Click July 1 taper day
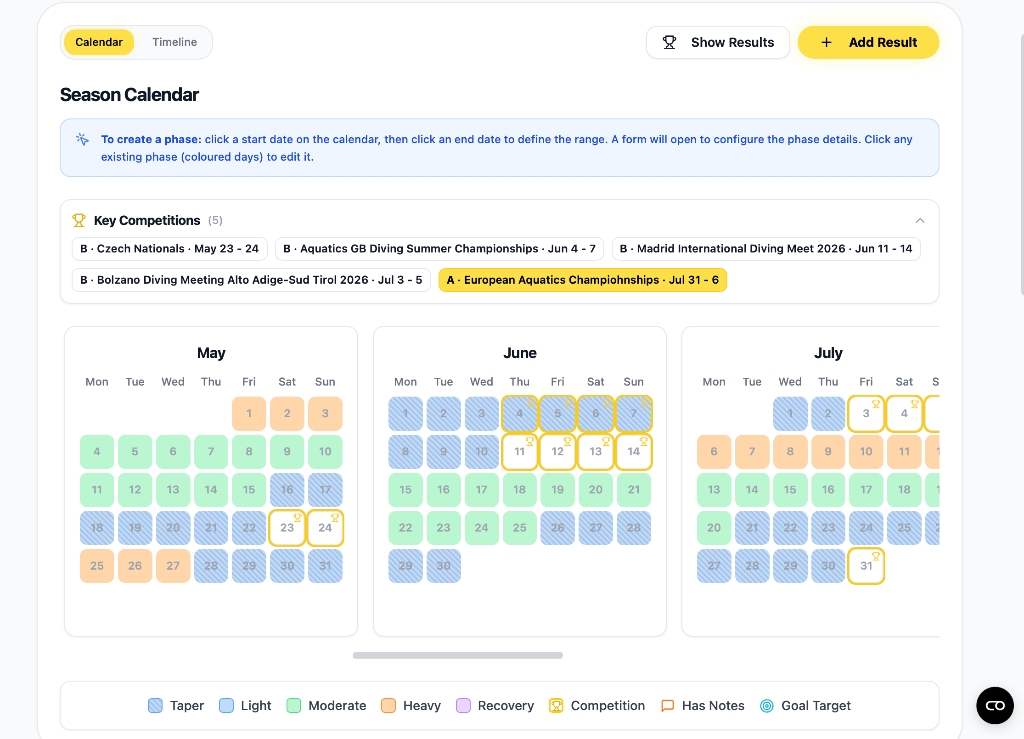 point(790,413)
